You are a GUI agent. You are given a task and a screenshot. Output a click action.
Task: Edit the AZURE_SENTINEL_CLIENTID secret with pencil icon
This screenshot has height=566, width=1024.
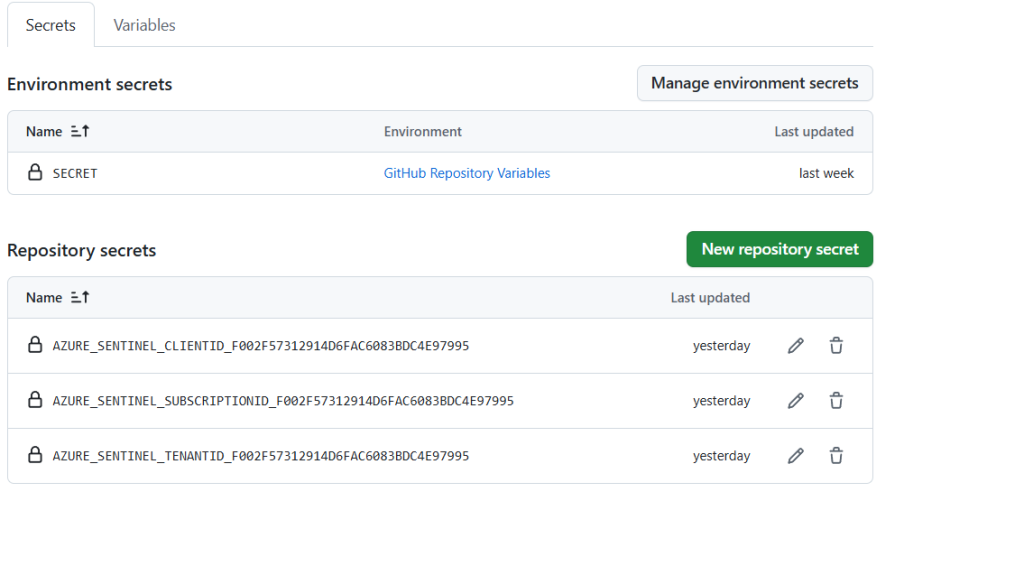795,346
